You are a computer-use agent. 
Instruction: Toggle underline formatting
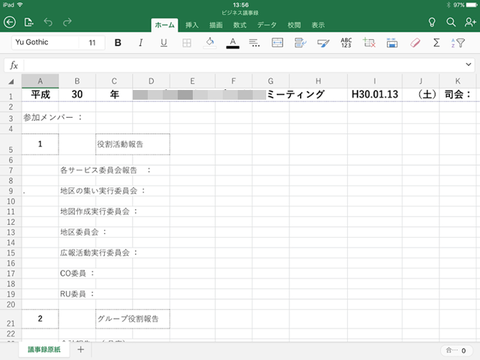pyautogui.click(x=164, y=43)
